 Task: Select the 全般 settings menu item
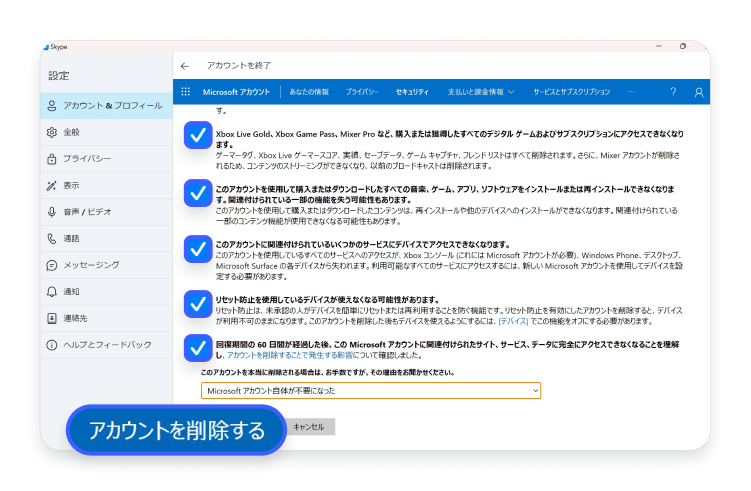tap(106, 132)
